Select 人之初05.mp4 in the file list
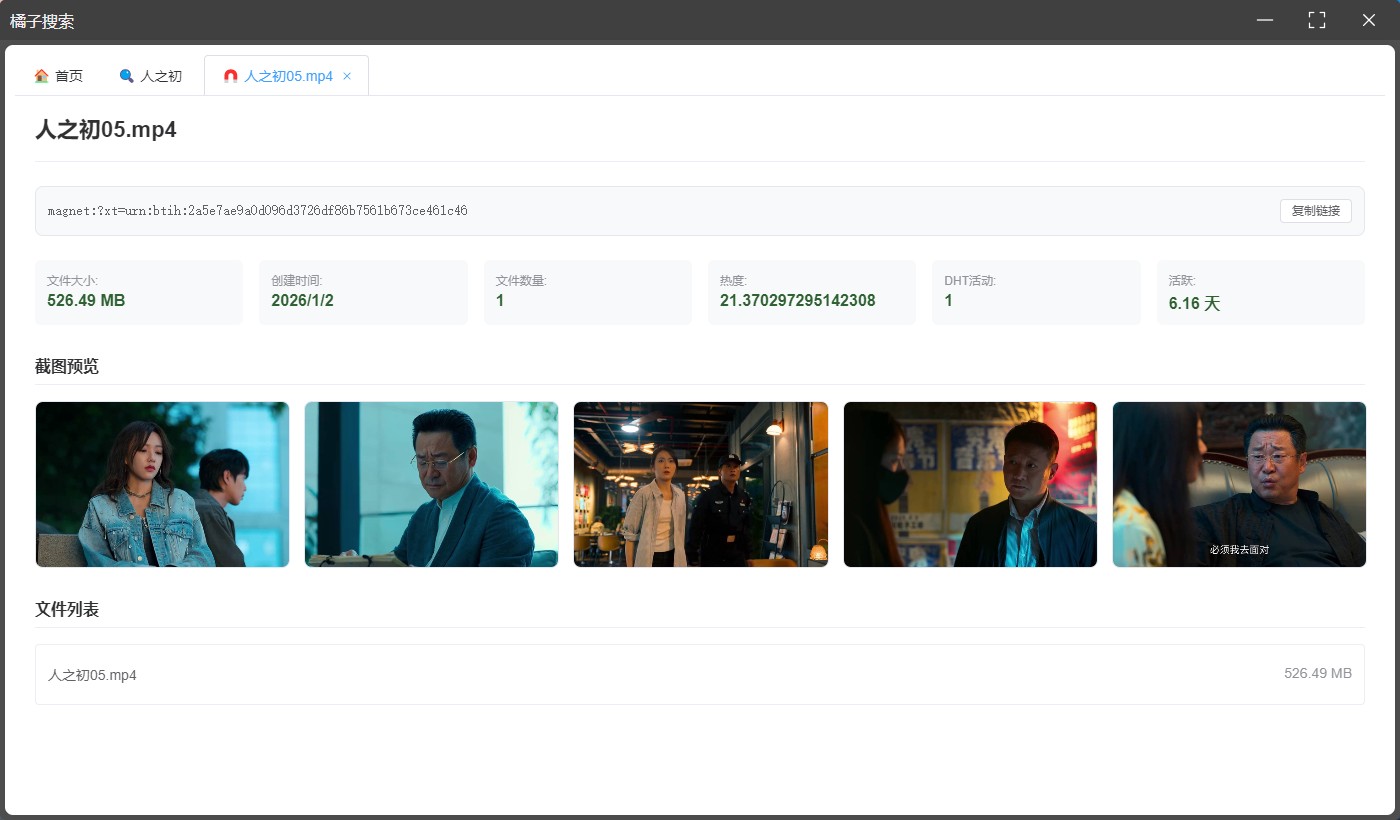This screenshot has width=1400, height=820. [700, 674]
